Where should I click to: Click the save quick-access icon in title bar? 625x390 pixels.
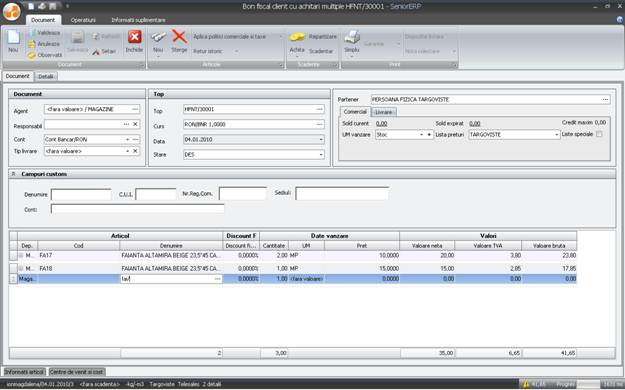[52, 6]
